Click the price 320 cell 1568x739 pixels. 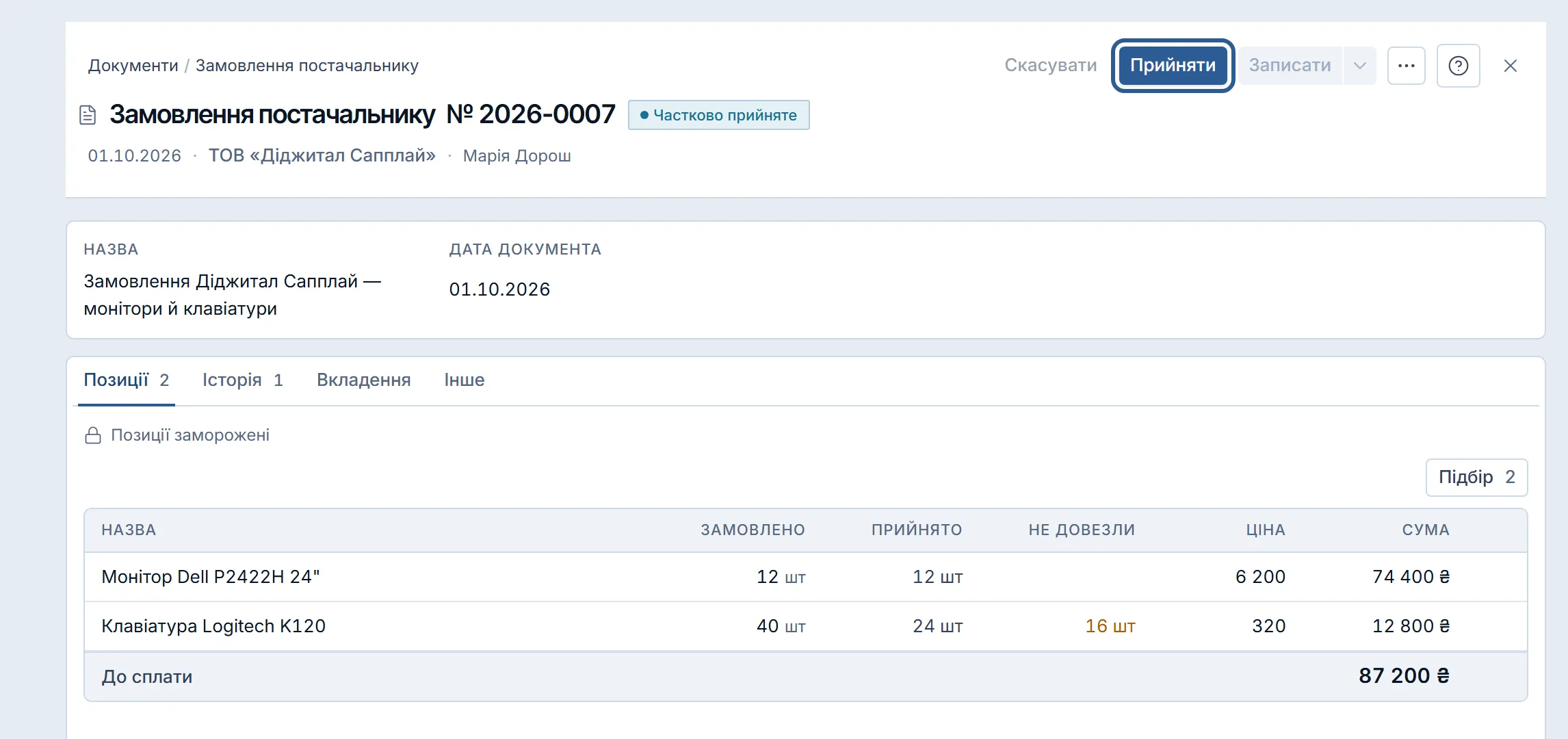1268,627
